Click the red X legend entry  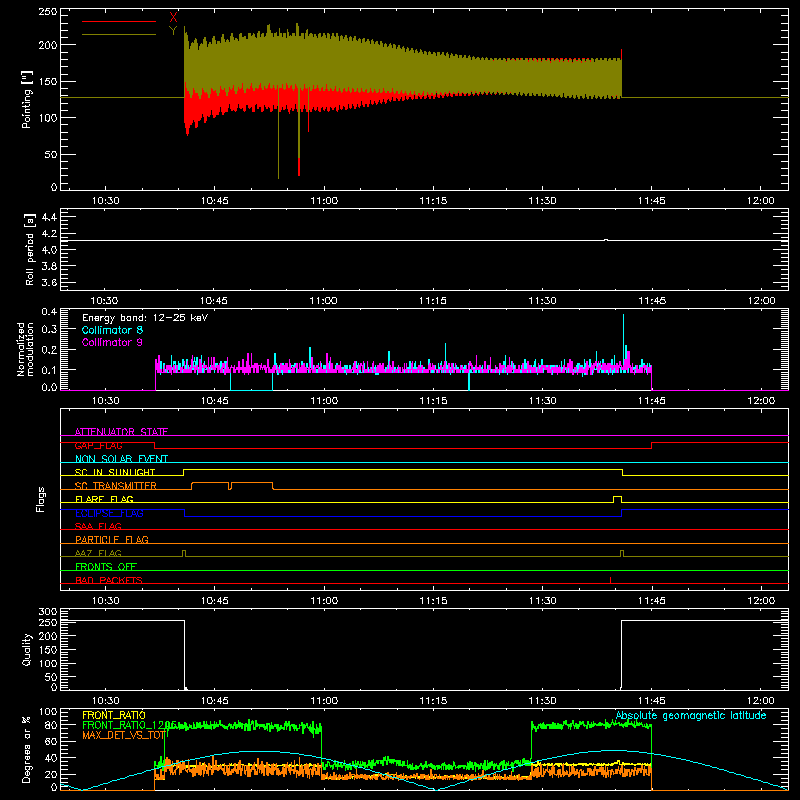point(173,18)
